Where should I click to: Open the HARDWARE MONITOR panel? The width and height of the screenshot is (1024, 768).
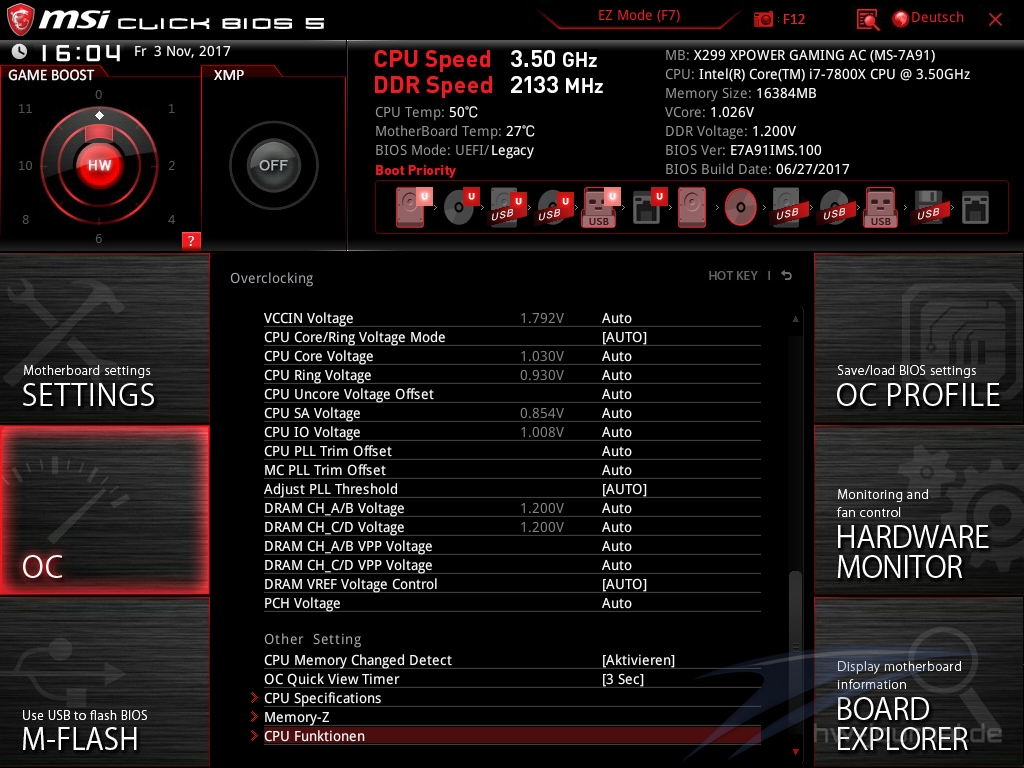click(x=919, y=510)
